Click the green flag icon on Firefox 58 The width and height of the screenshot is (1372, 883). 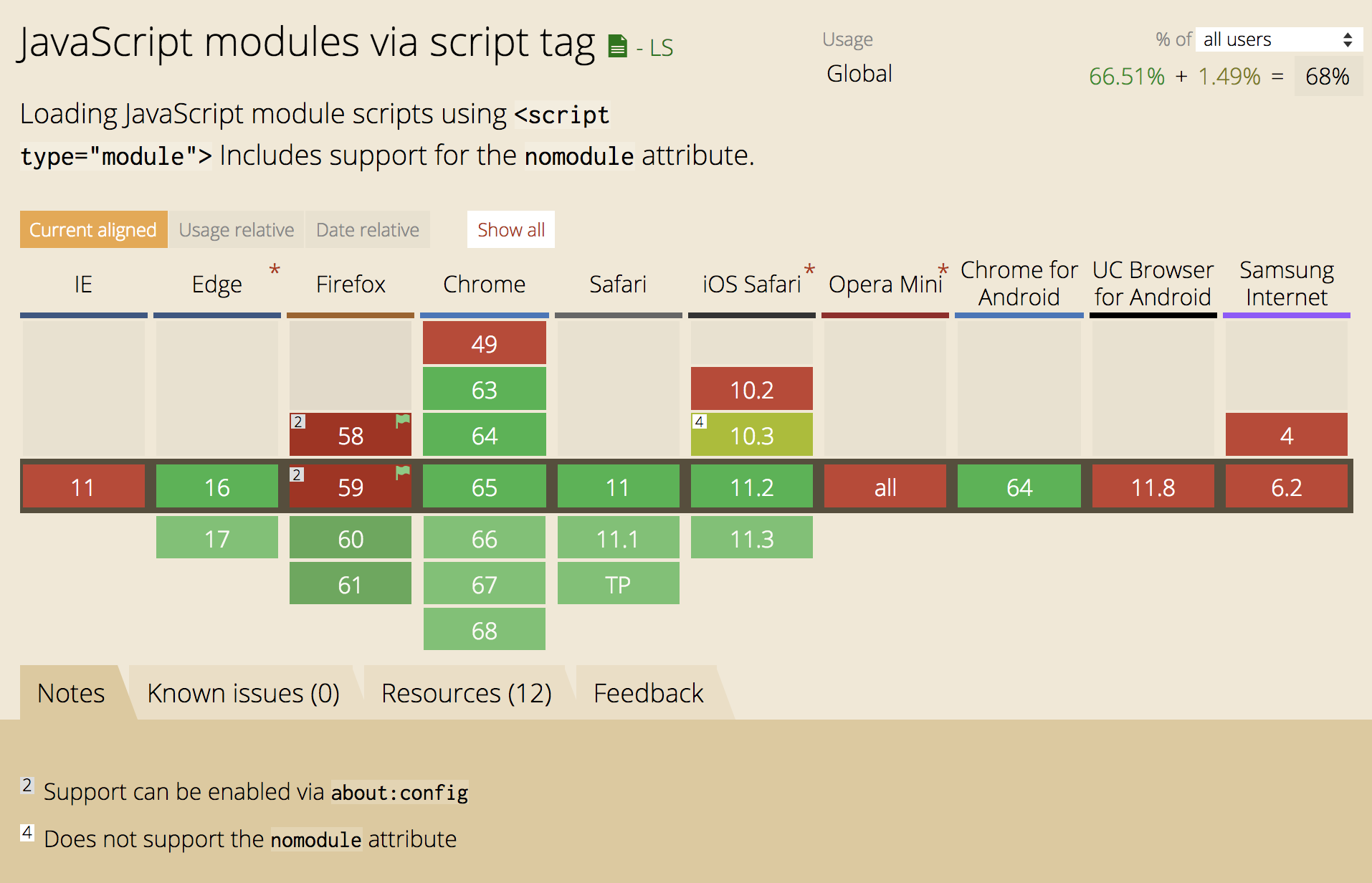(403, 421)
